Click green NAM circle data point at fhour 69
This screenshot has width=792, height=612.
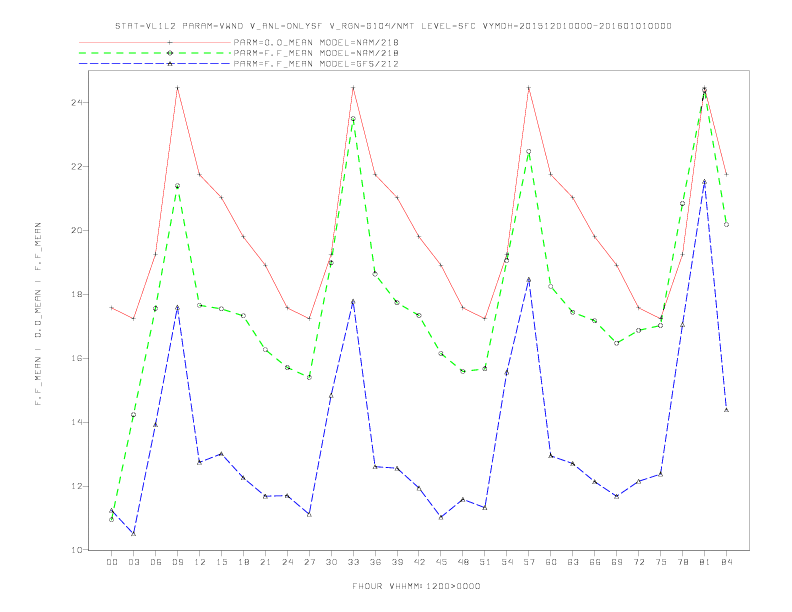617,343
